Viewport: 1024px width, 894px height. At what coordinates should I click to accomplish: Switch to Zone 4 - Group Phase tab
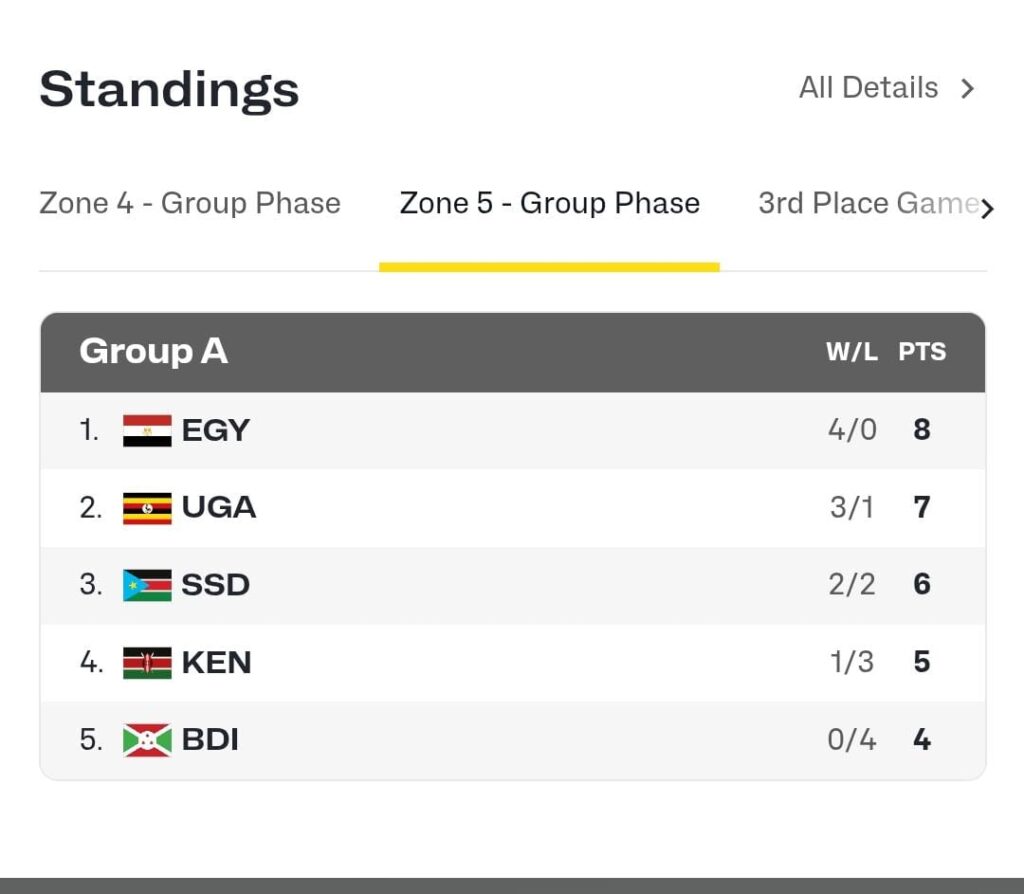point(190,203)
